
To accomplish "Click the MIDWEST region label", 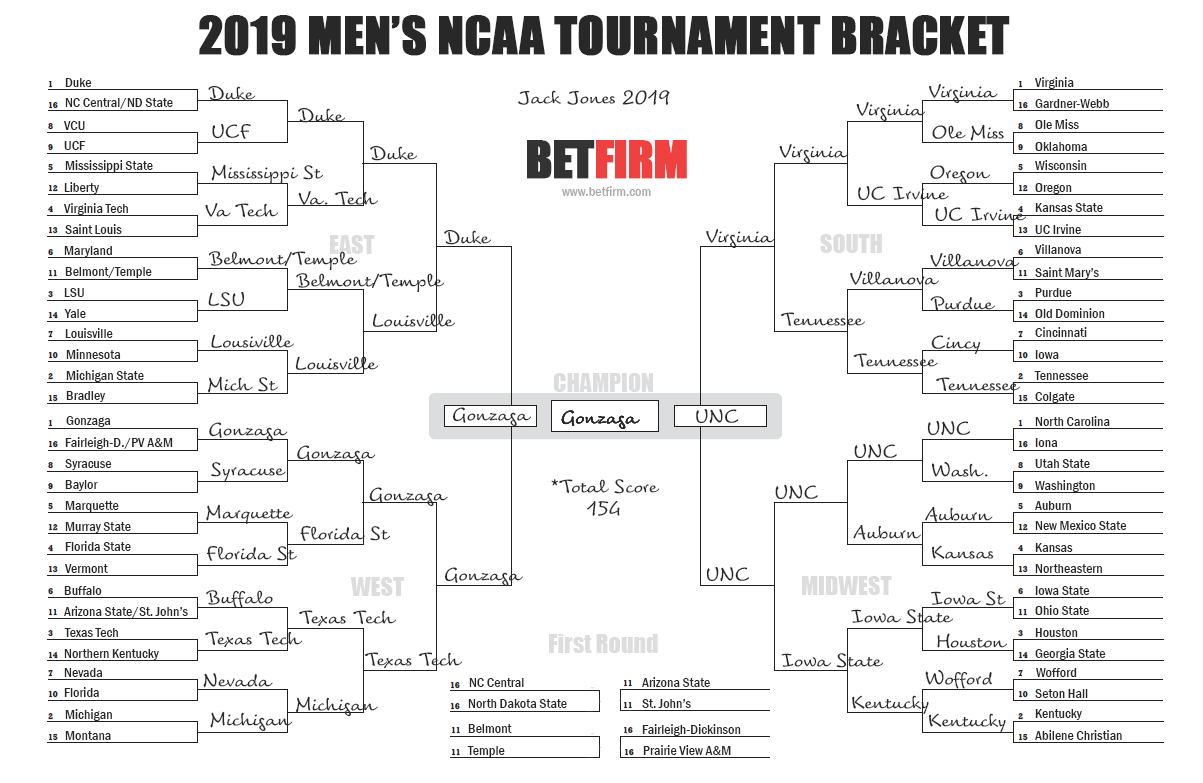I will (x=845, y=585).
